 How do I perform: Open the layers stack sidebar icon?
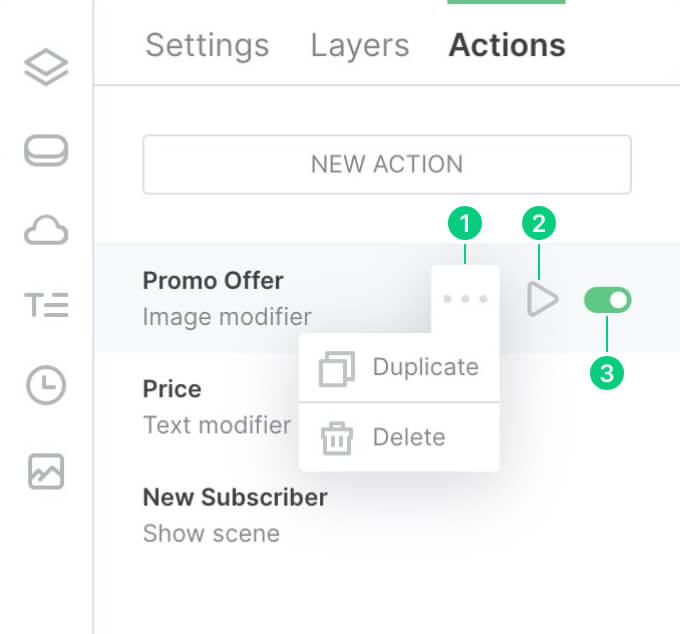pos(46,68)
